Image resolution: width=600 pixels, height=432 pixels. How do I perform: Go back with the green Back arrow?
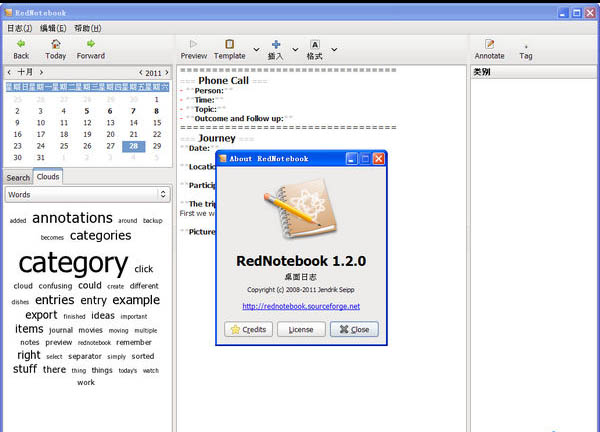21,49
